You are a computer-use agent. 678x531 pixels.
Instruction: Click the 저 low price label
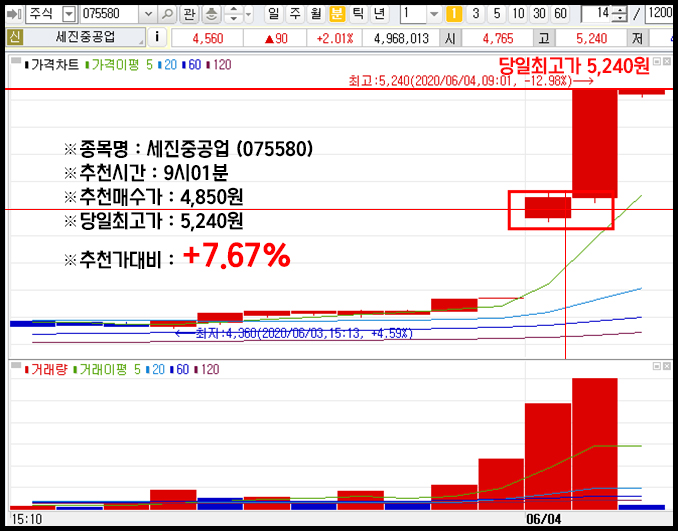[637, 38]
